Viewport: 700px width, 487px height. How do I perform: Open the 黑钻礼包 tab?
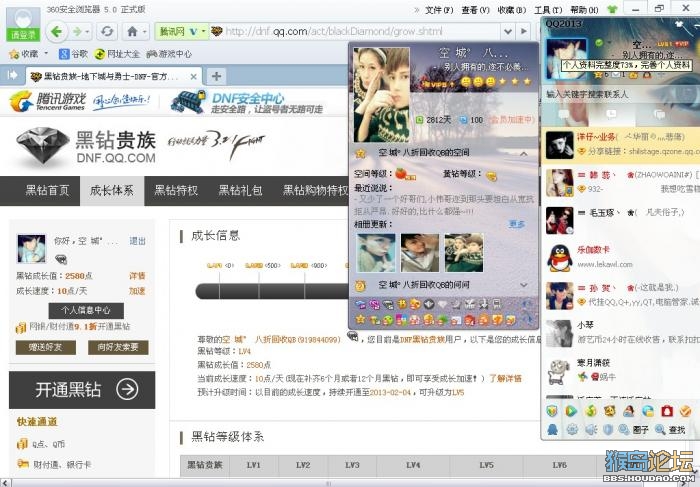coord(240,191)
